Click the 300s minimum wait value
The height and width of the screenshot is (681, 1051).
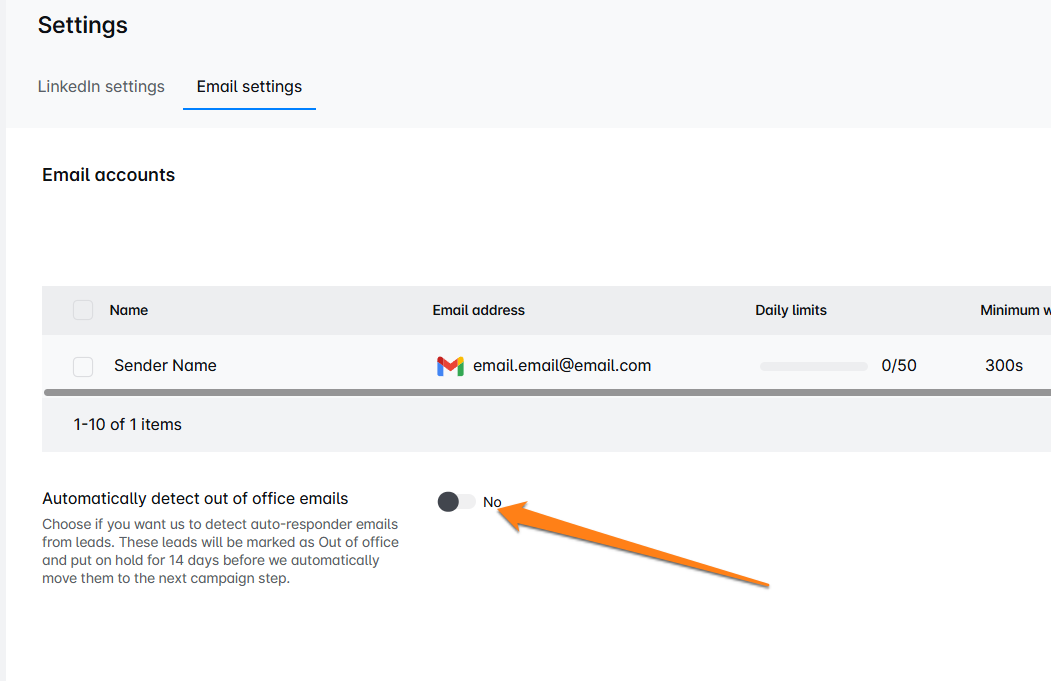[1003, 366]
